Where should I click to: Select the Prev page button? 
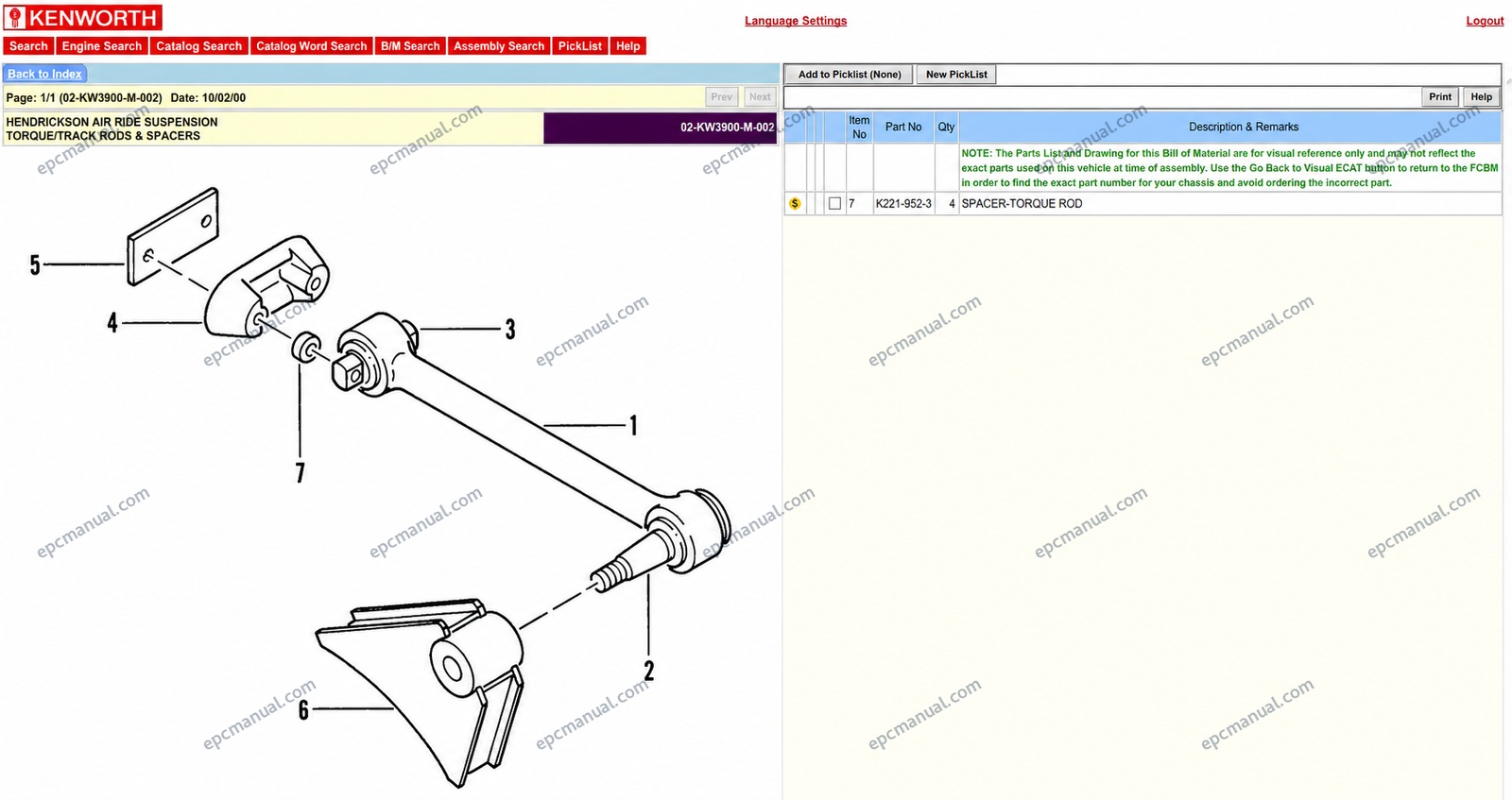click(x=722, y=97)
